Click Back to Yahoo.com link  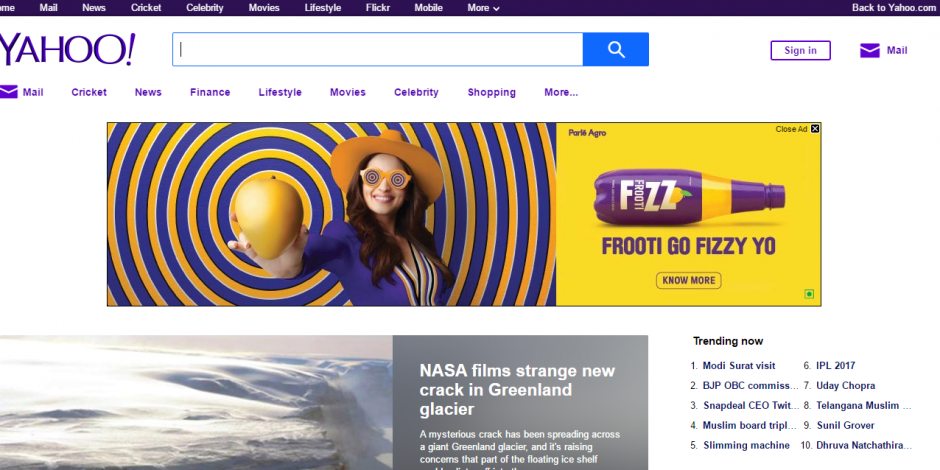894,8
